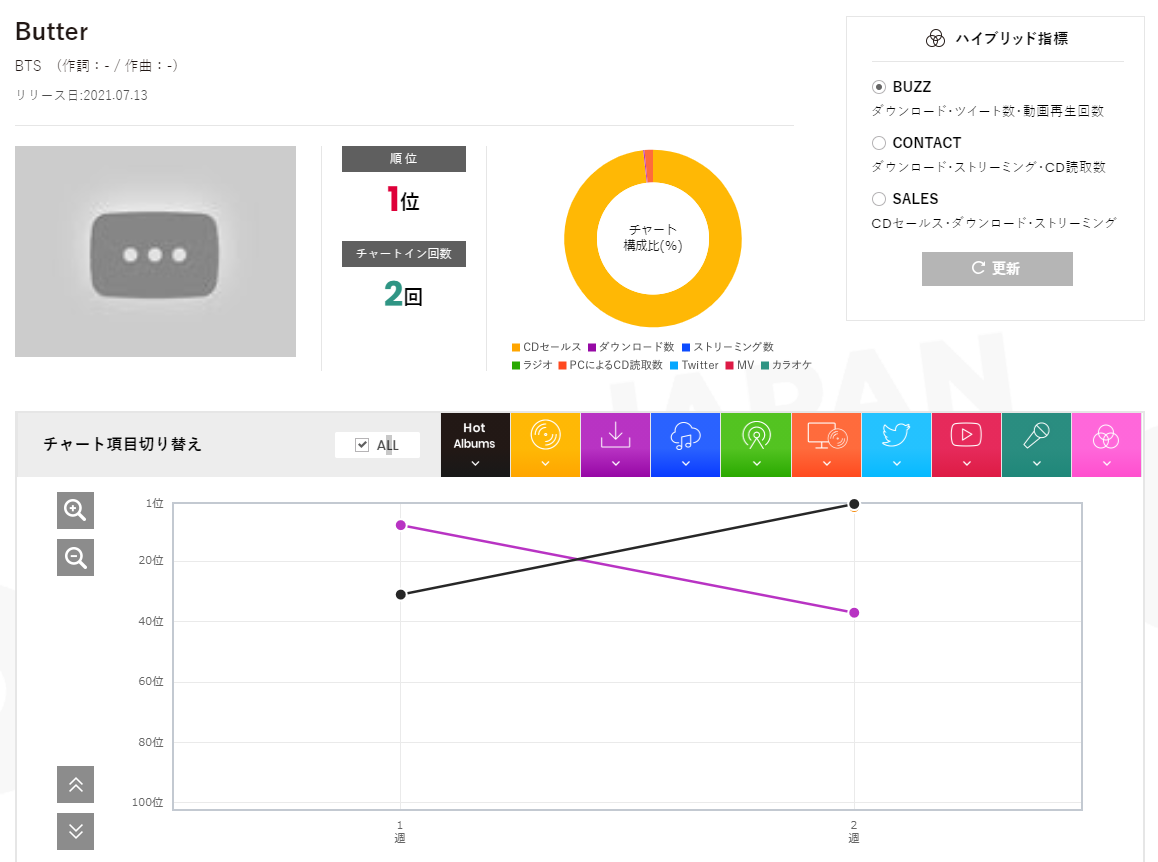This screenshot has width=1158, height=862.
Task: Click the black data point at week 2
Action: tap(854, 504)
